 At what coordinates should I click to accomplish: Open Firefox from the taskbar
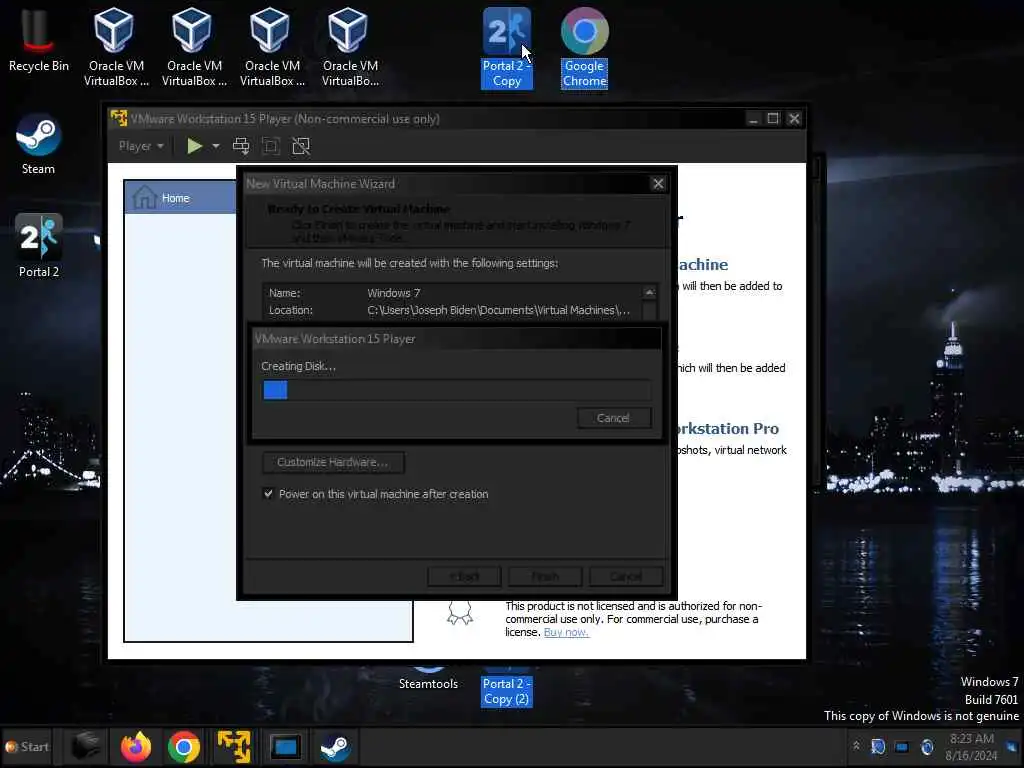pos(136,746)
